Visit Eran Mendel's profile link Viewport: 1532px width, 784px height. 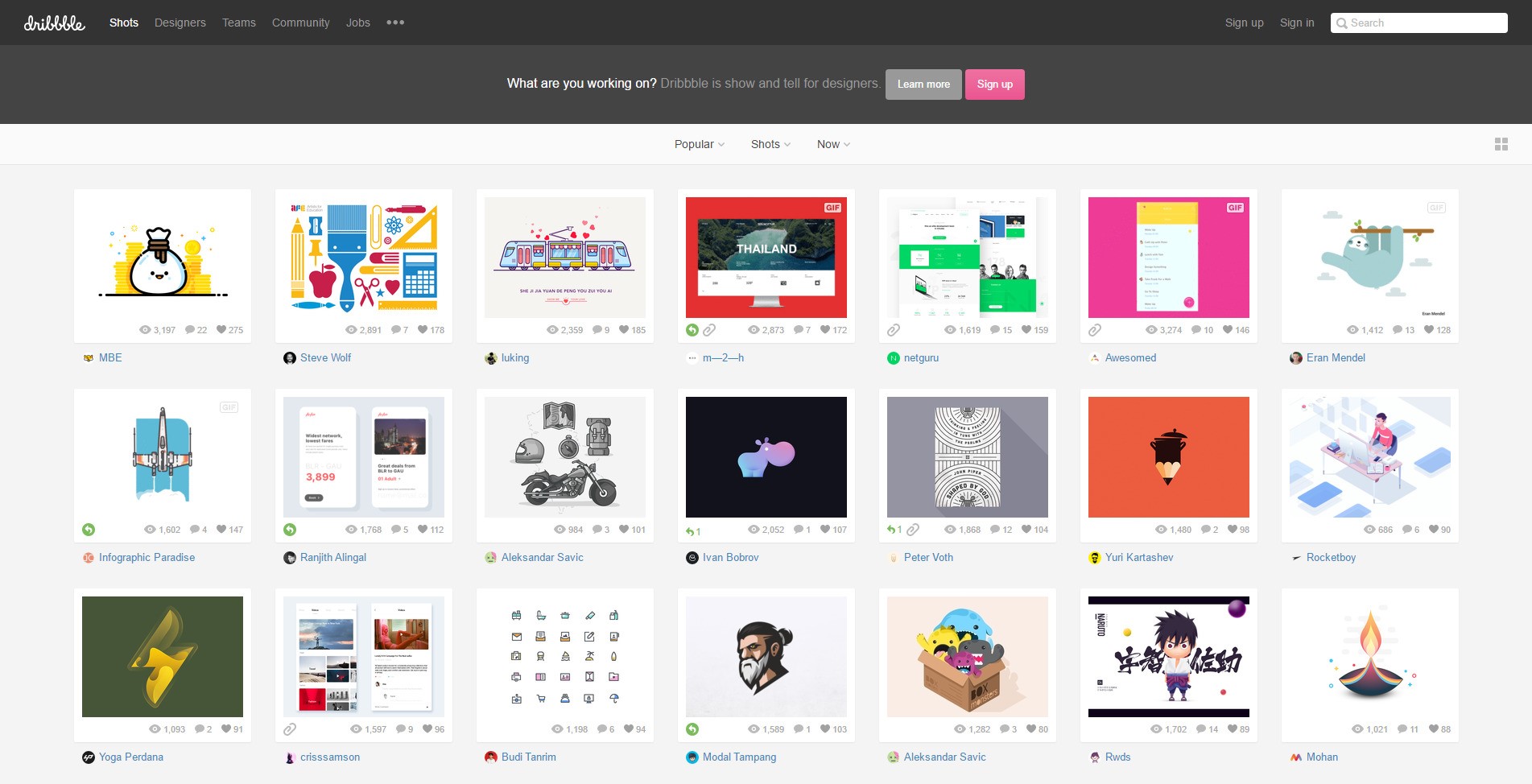tap(1336, 357)
